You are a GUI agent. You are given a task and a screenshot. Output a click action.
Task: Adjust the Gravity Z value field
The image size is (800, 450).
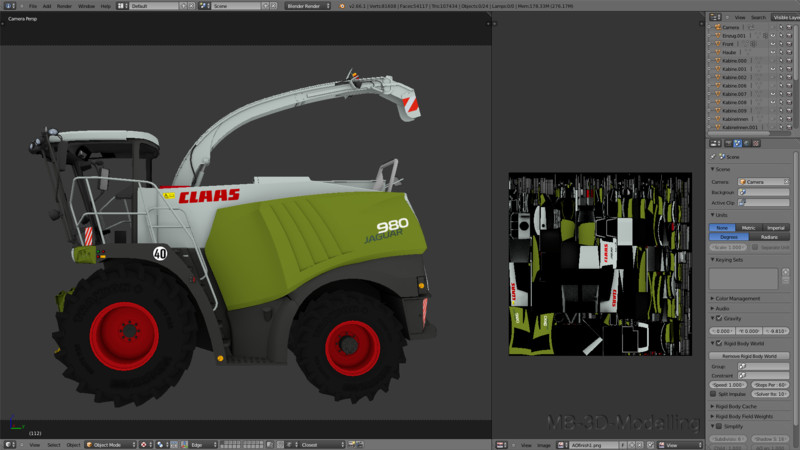click(x=777, y=331)
